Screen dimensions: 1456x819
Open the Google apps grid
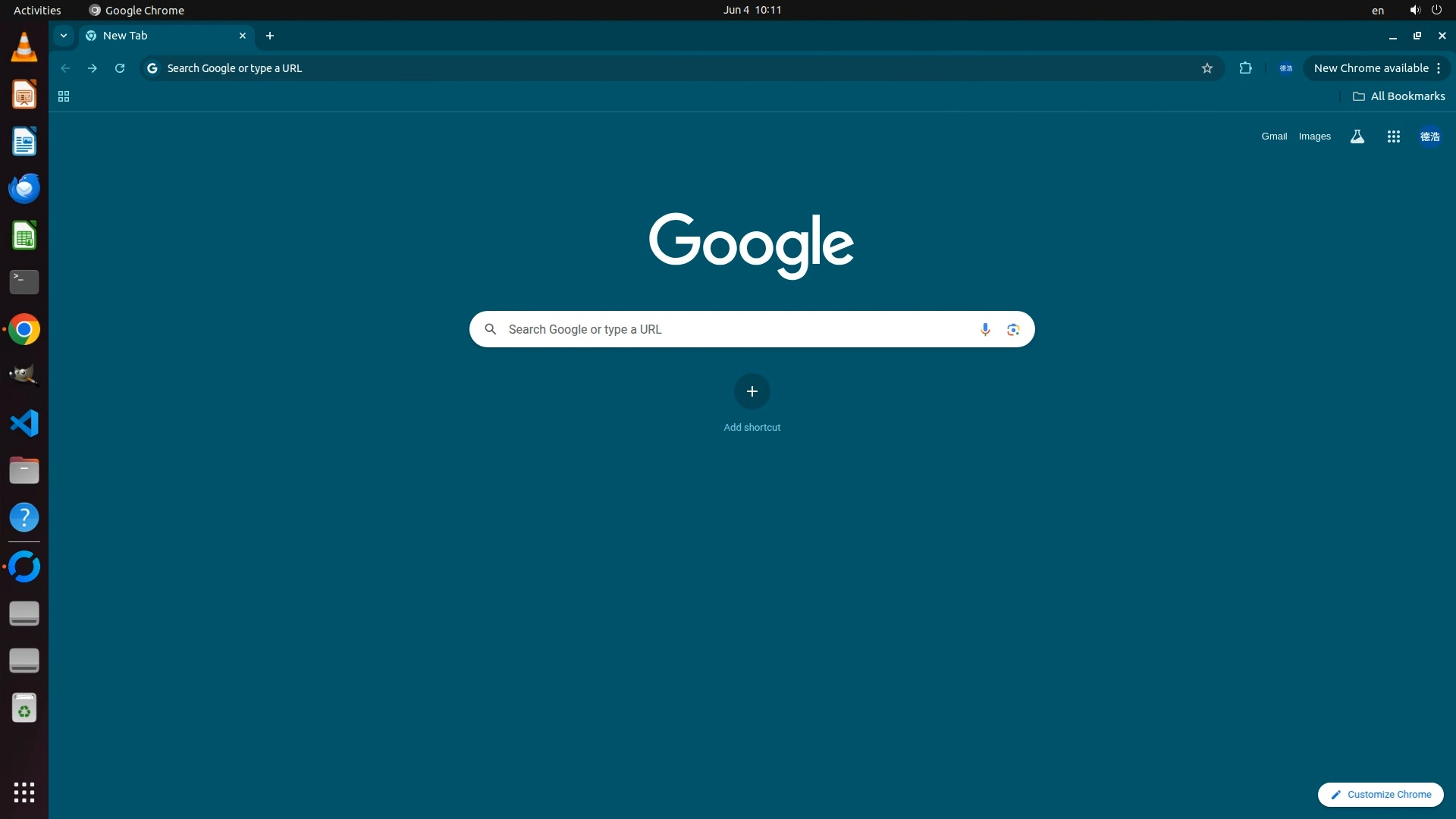1393,136
